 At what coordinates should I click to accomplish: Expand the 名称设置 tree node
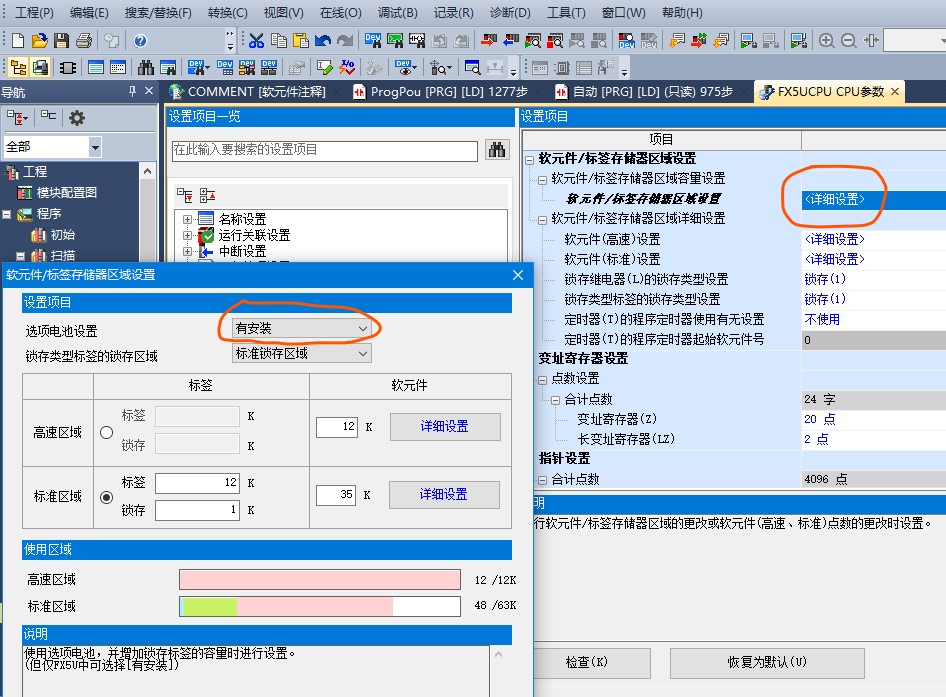tap(187, 219)
